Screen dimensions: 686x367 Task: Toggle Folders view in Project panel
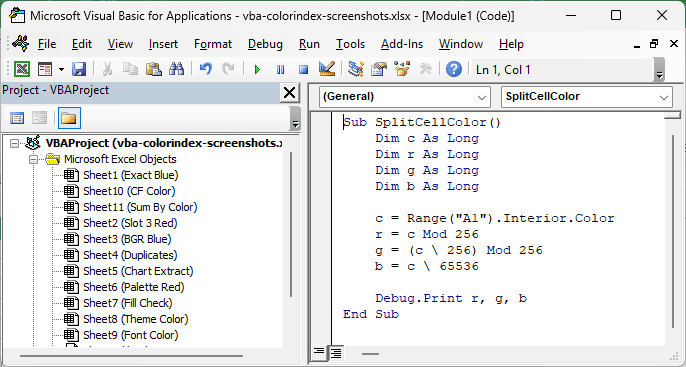[x=69, y=118]
